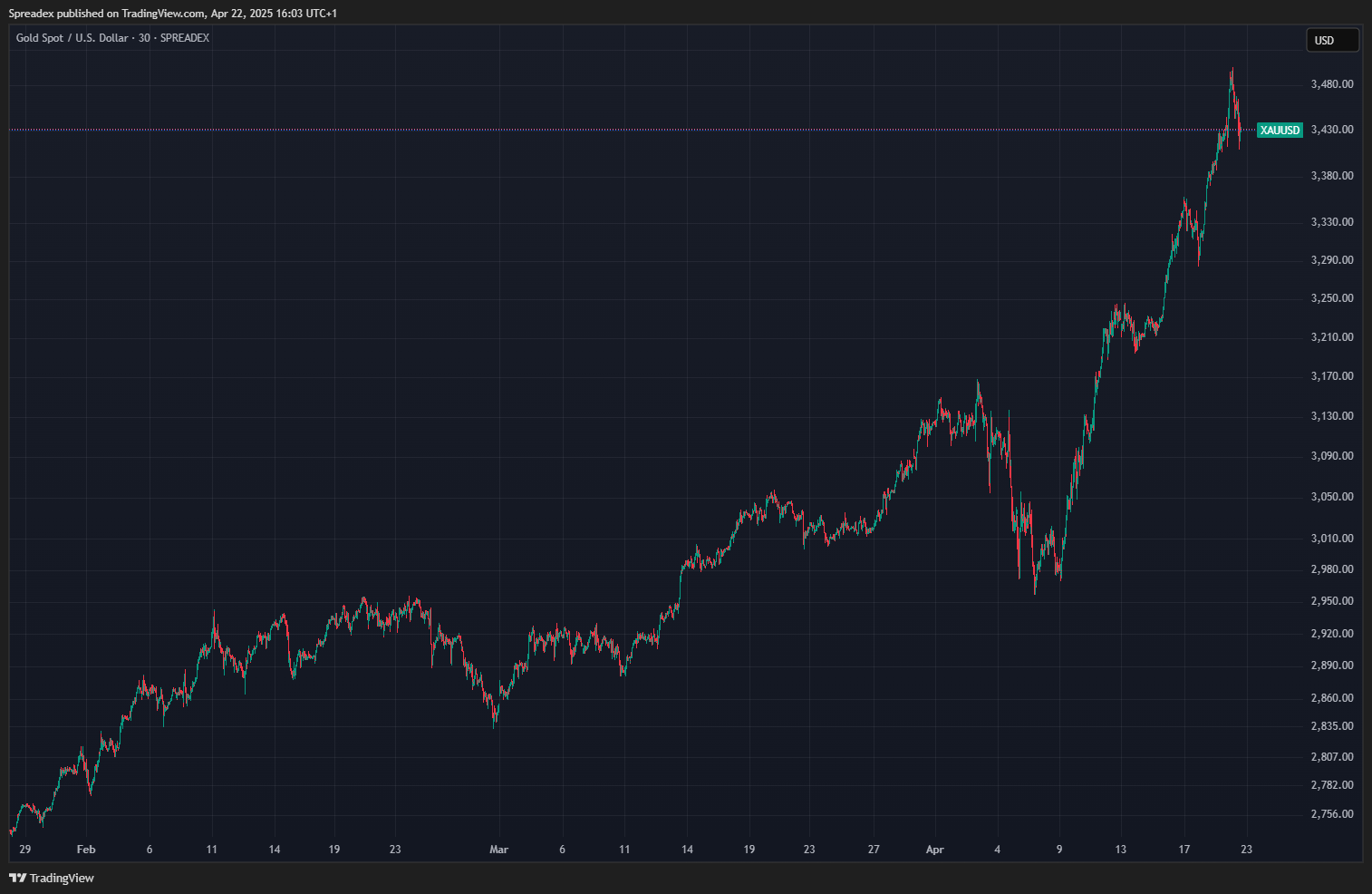Select the Mar label on time axis

[498, 850]
